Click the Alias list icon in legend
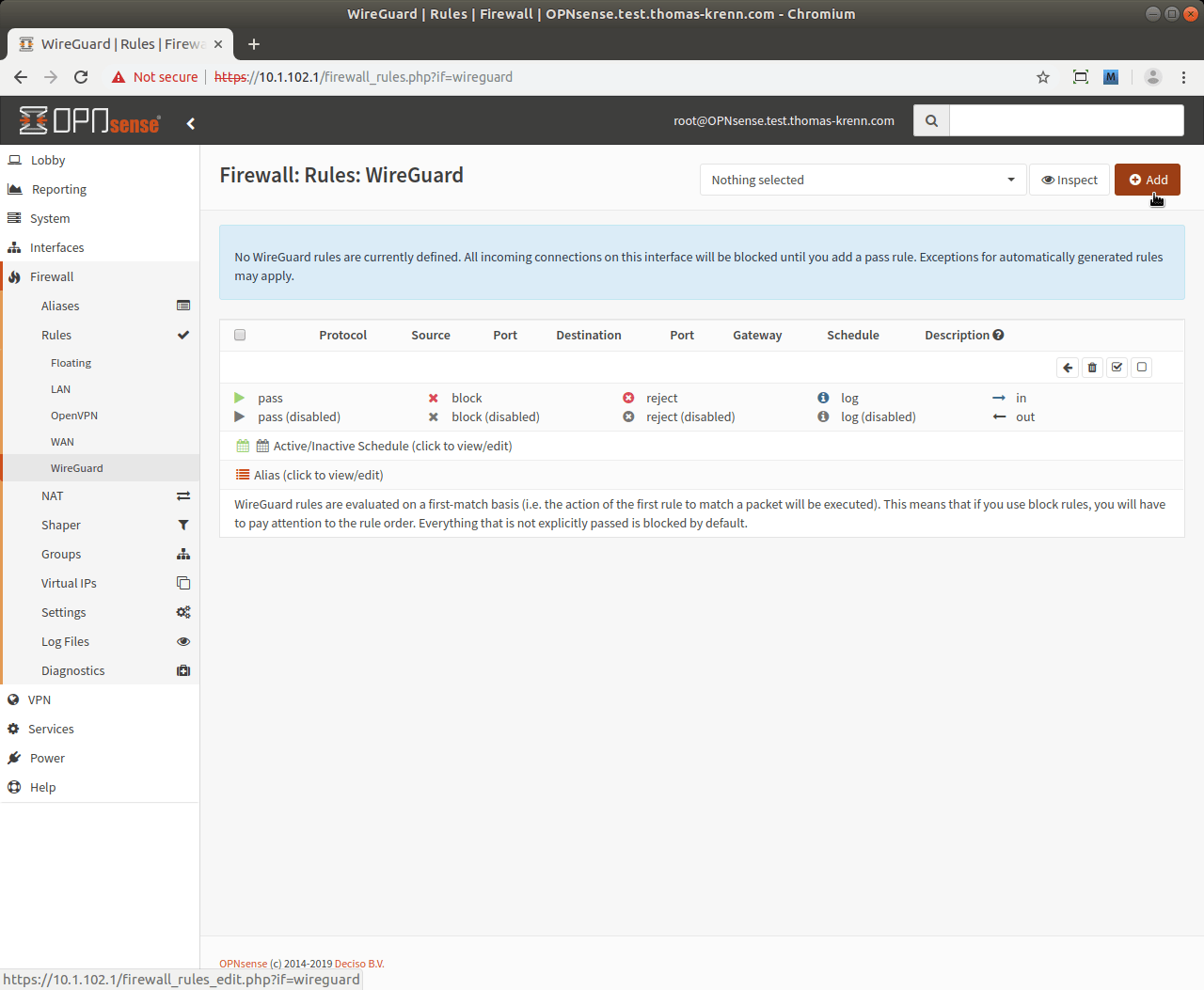1204x990 pixels. point(243,475)
